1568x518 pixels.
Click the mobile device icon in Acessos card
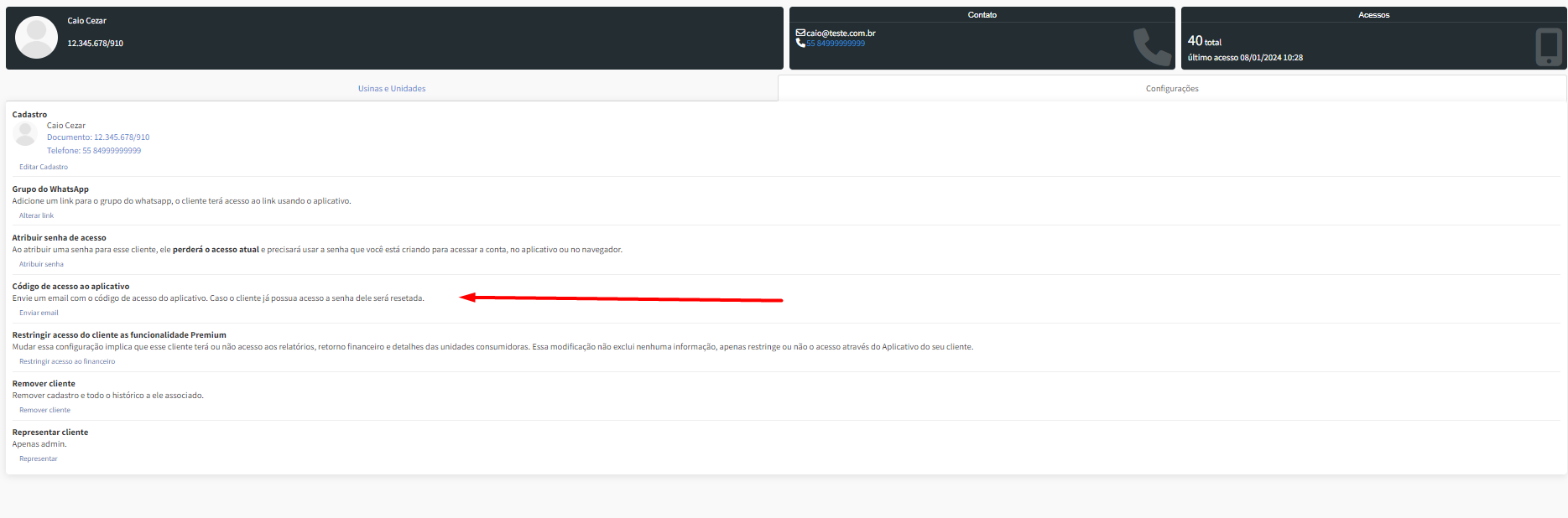(1548, 46)
